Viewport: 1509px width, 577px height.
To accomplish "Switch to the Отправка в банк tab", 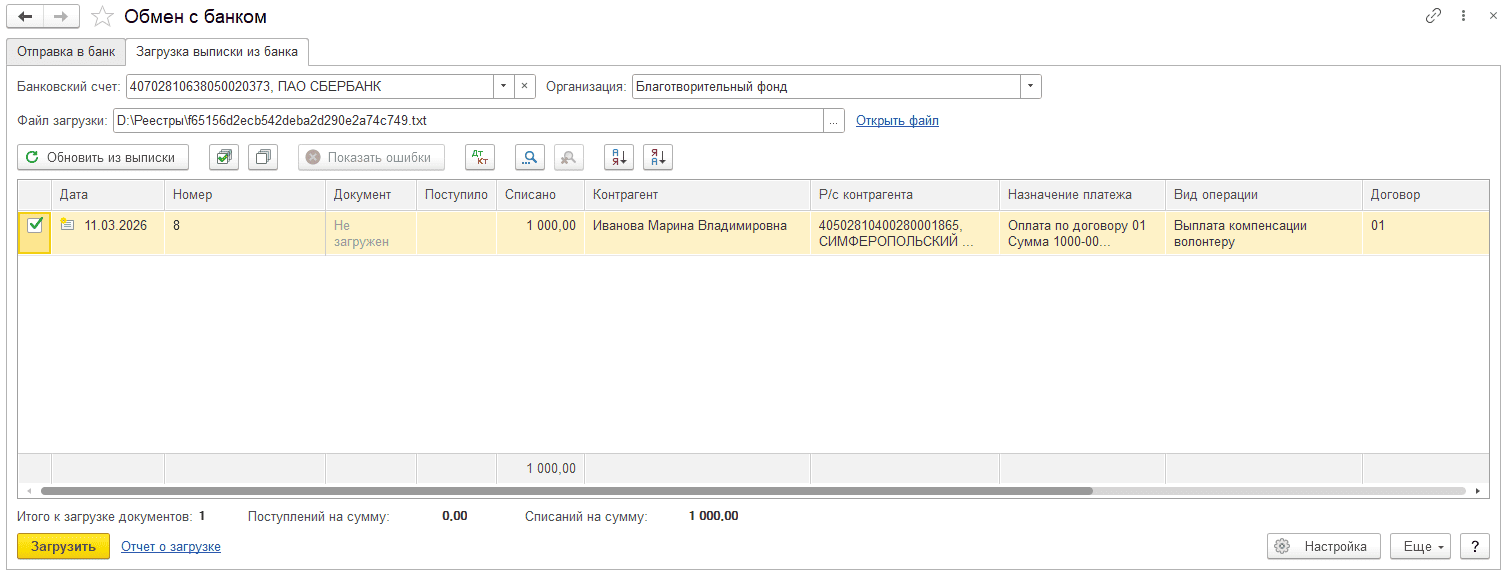I will pyautogui.click(x=66, y=51).
